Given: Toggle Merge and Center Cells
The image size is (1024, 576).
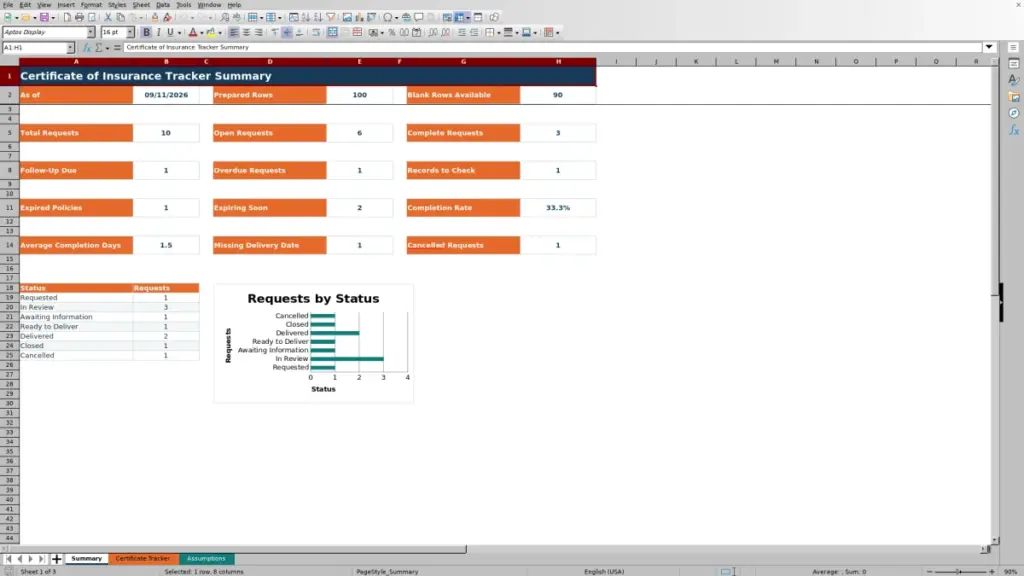Looking at the screenshot, I should [x=332, y=32].
